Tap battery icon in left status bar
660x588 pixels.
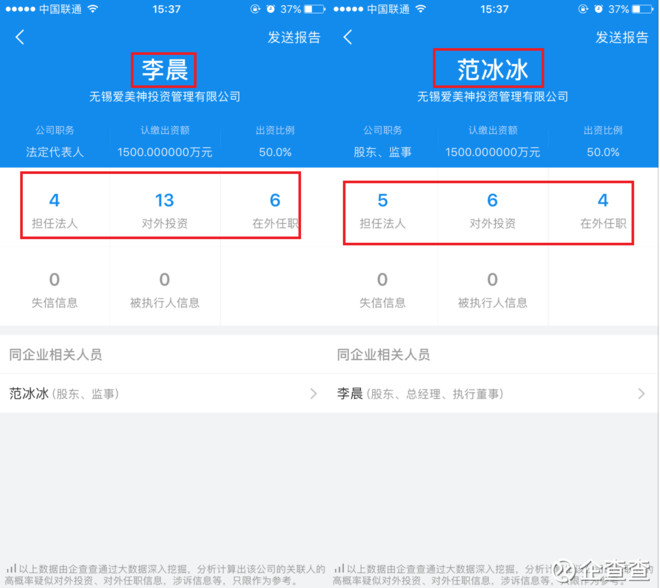[315, 9]
